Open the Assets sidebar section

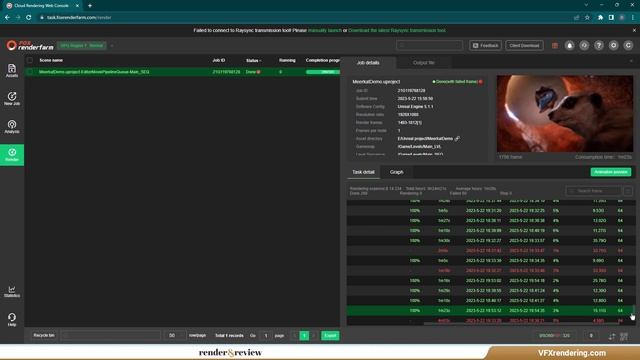coord(12,71)
